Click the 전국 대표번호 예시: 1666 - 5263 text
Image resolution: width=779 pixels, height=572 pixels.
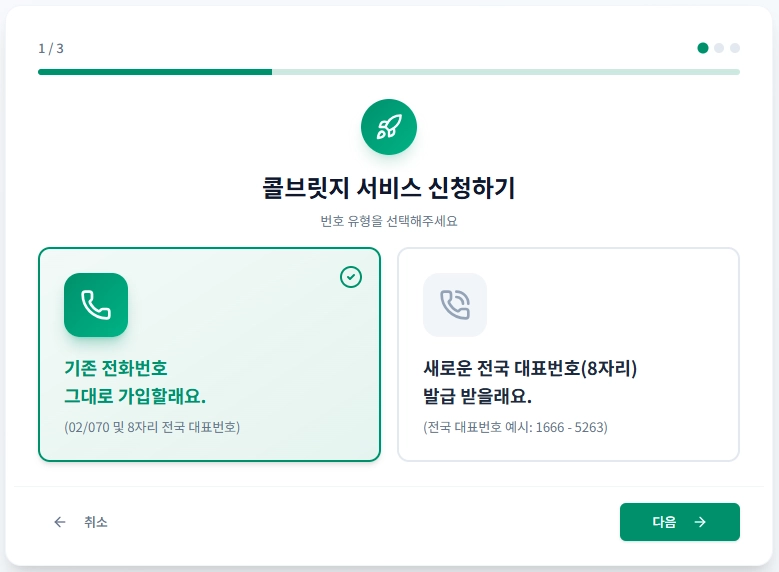pyautogui.click(x=515, y=427)
